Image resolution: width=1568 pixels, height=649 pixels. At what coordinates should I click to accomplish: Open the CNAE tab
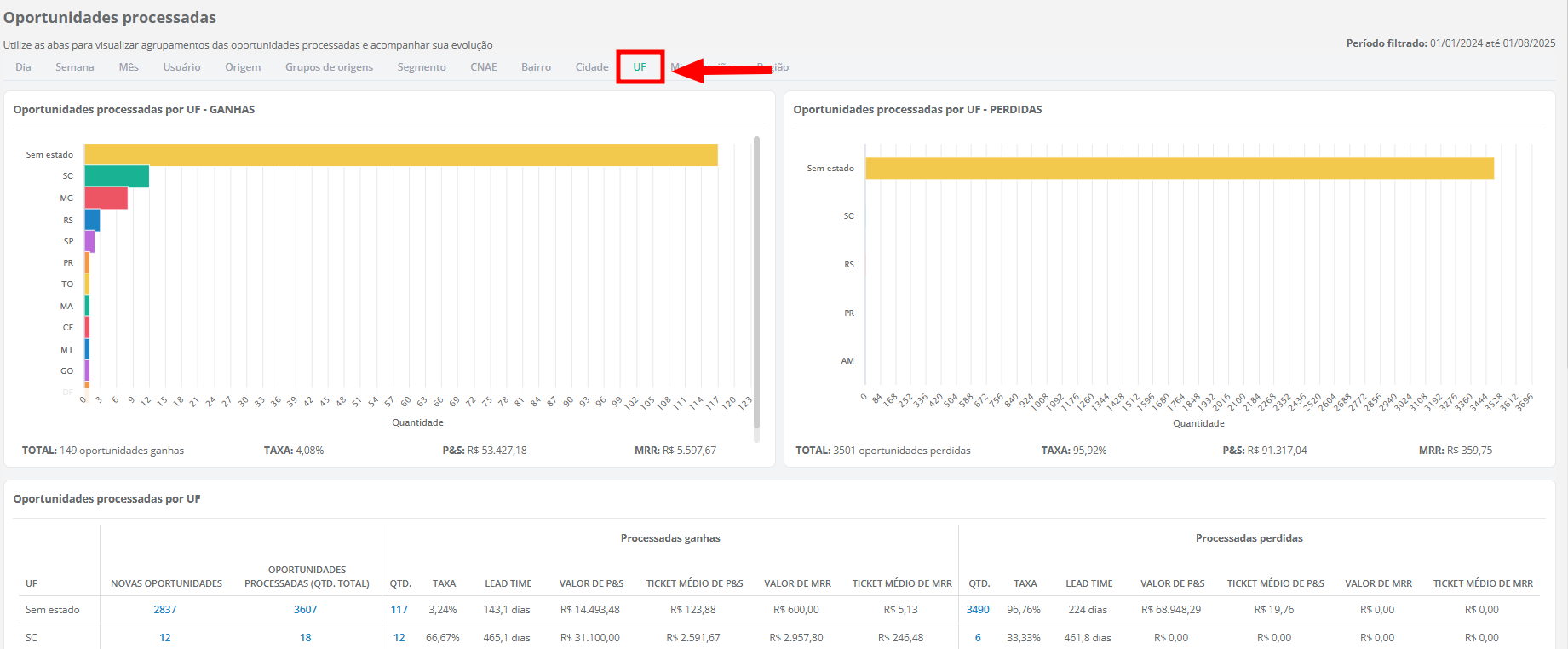tap(483, 67)
